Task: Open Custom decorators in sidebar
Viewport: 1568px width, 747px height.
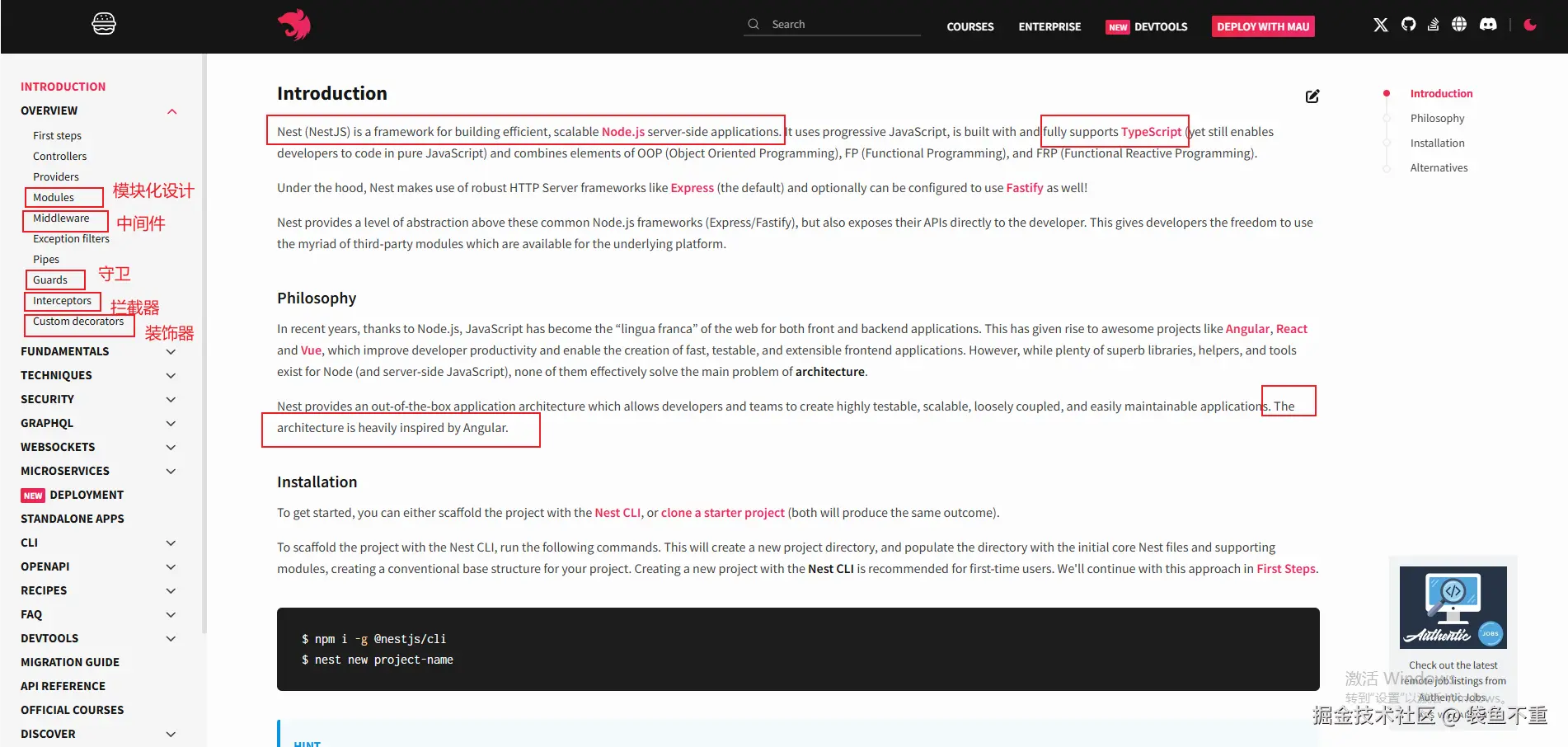Action: [78, 322]
